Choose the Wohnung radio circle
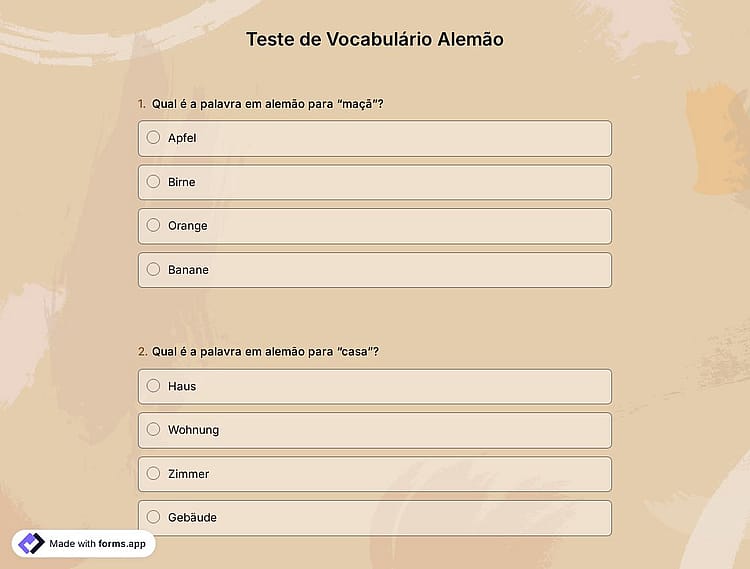 tap(153, 429)
